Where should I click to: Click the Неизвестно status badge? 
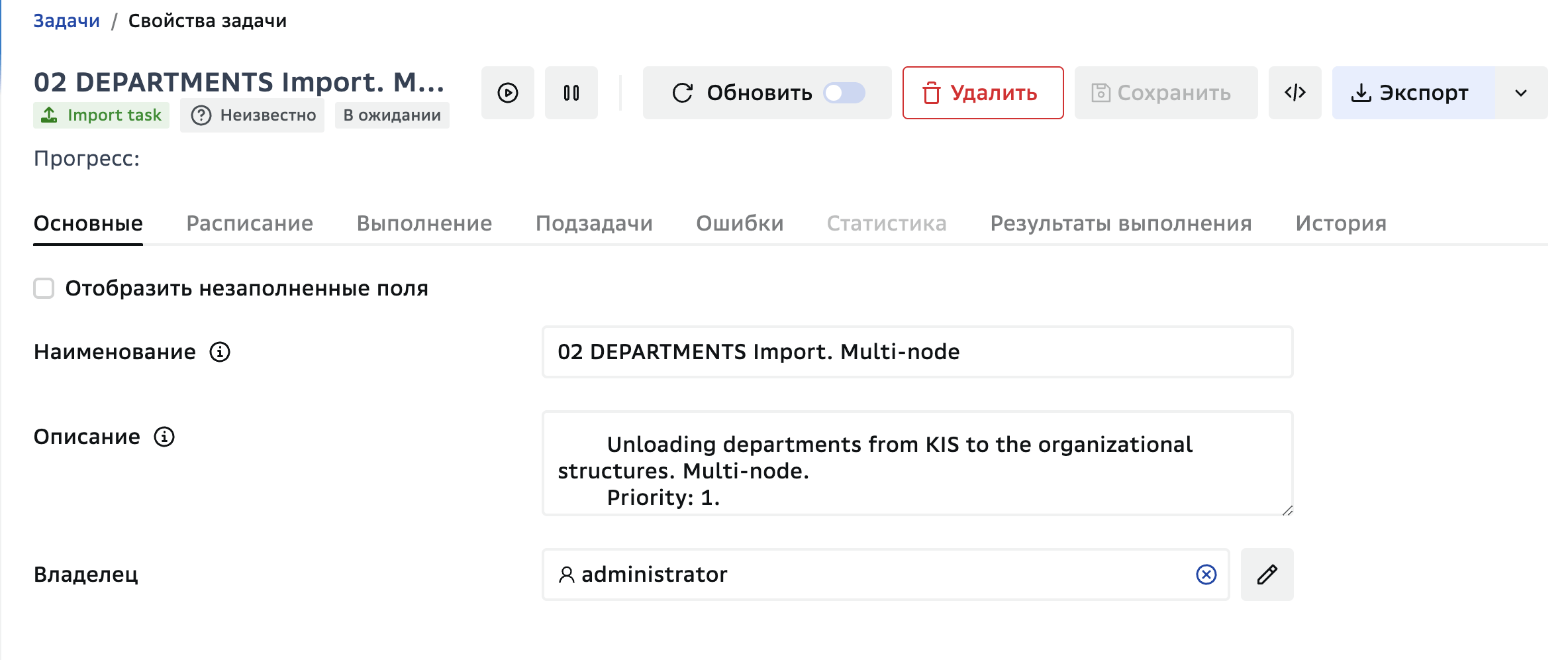252,115
